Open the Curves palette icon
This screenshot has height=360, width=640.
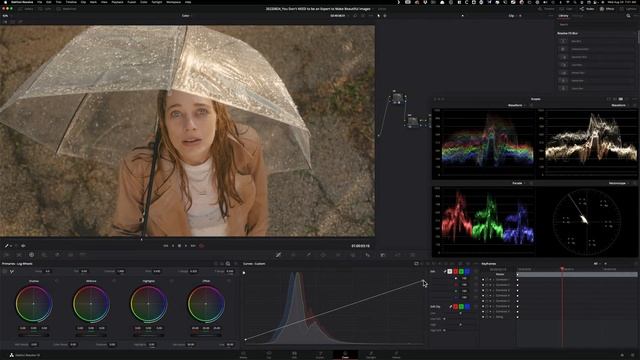pos(278,255)
